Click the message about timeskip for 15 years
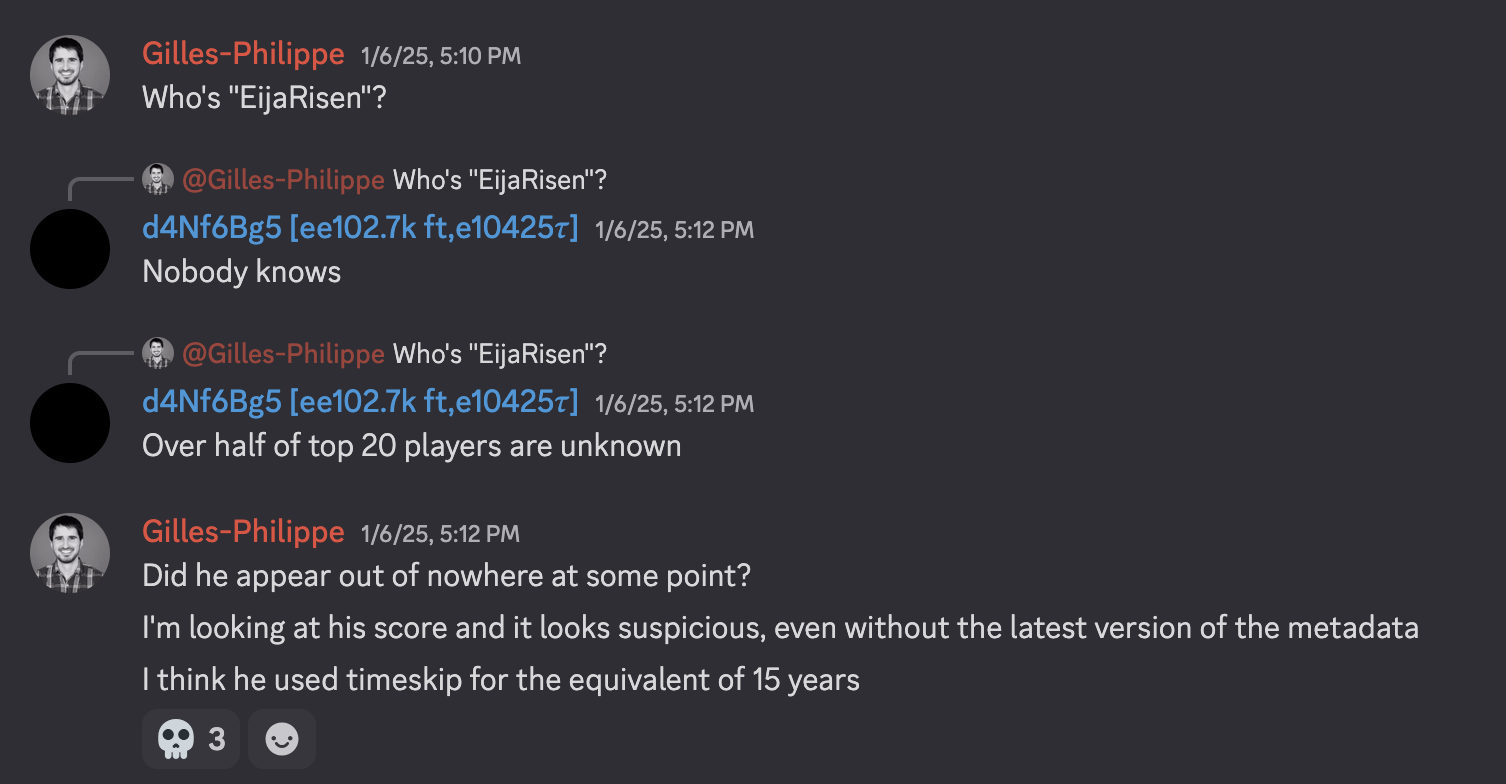 tap(500, 680)
